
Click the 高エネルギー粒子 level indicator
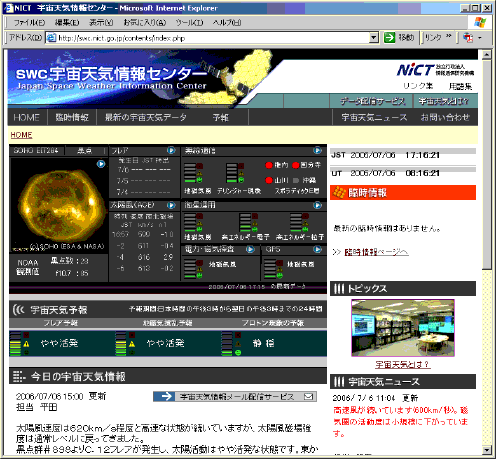pyautogui.click(x=299, y=222)
